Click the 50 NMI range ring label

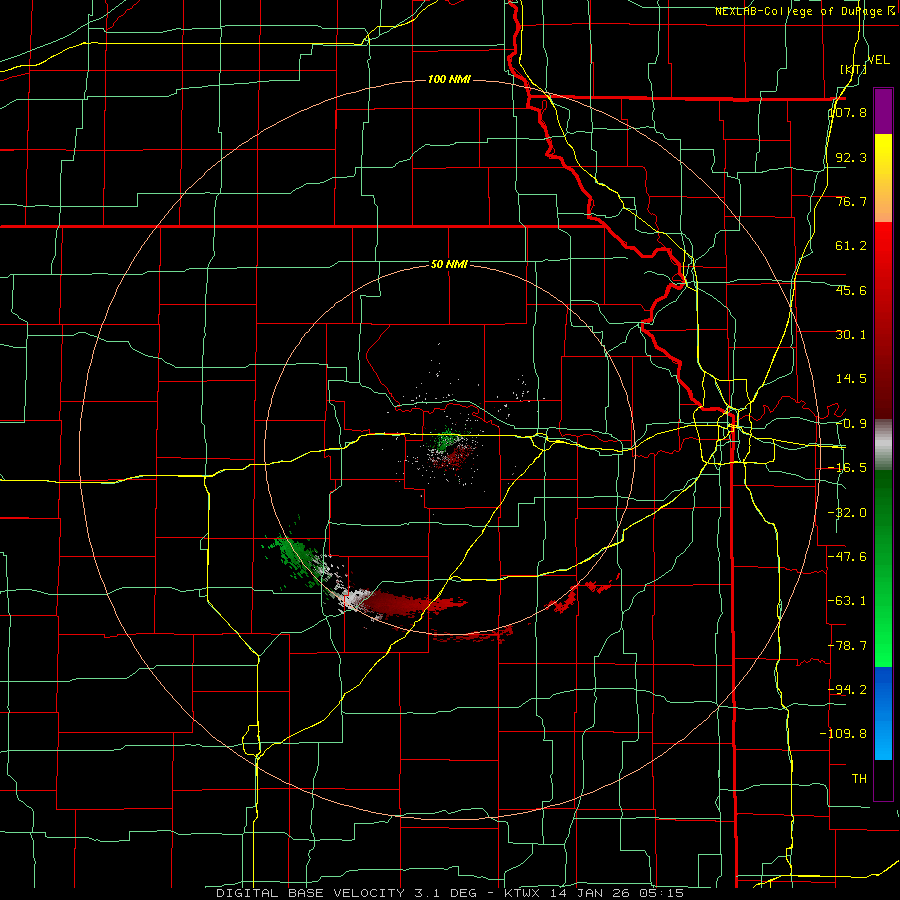(449, 264)
